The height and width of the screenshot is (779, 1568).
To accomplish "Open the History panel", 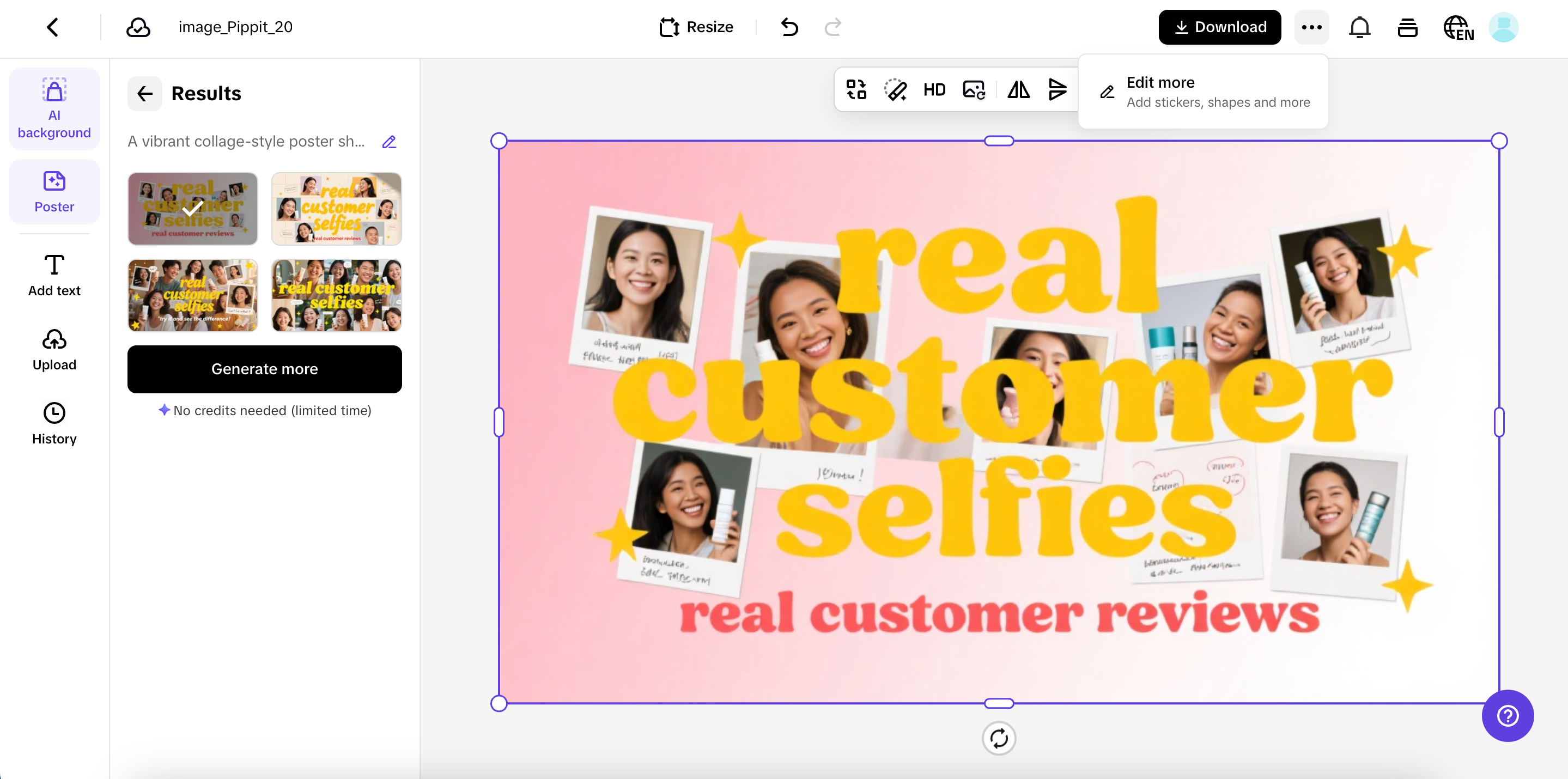I will (53, 423).
